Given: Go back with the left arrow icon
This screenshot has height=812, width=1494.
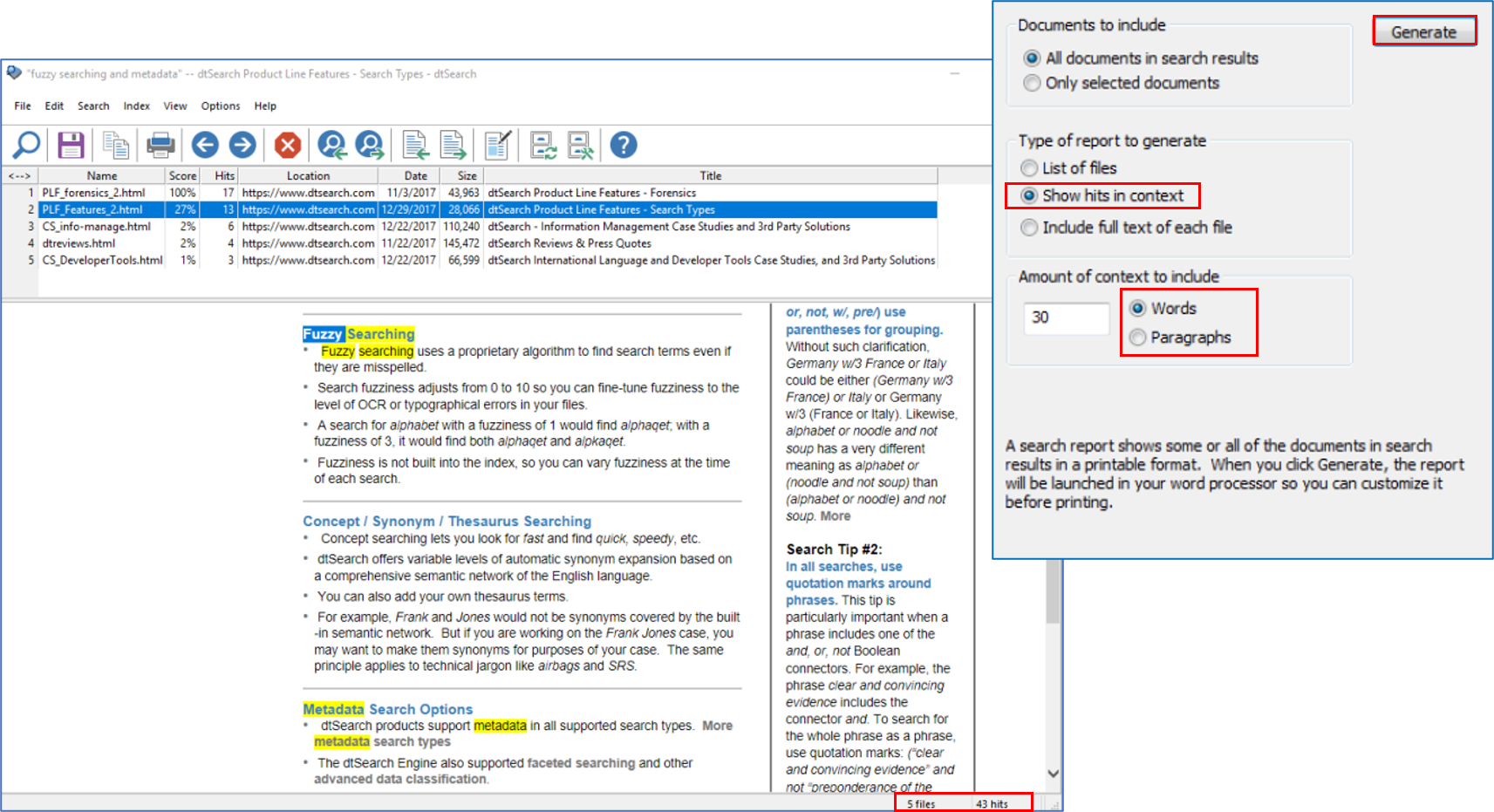Looking at the screenshot, I should (x=205, y=145).
